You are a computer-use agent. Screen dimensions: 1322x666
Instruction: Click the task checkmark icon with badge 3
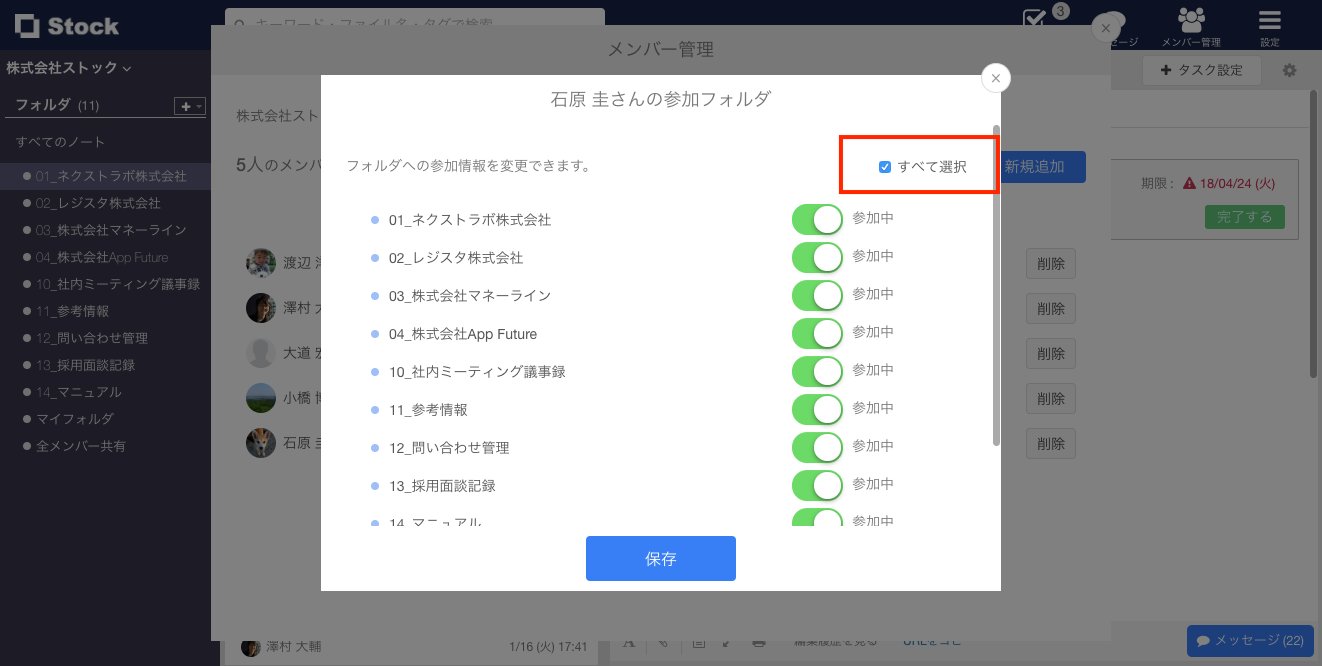click(x=1036, y=20)
